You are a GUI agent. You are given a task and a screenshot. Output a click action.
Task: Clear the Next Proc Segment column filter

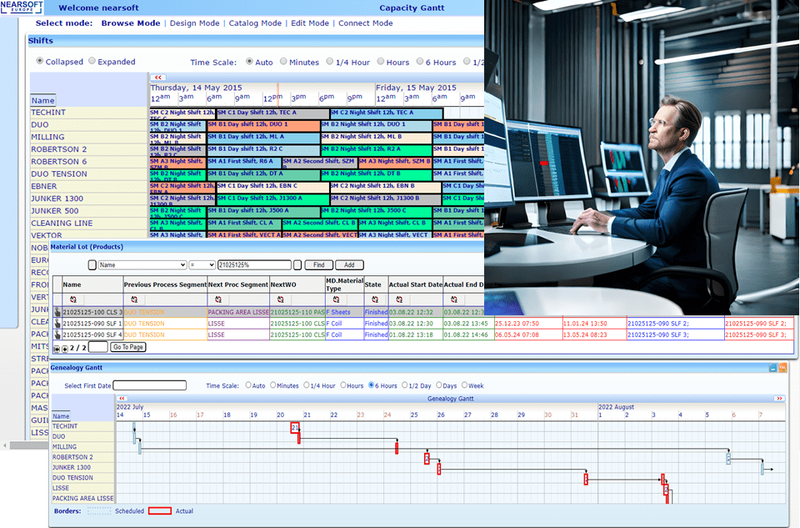pos(218,299)
